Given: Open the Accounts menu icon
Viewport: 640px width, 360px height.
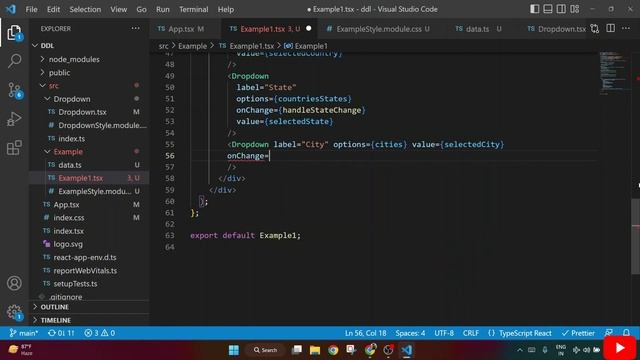Looking at the screenshot, I should [14, 283].
